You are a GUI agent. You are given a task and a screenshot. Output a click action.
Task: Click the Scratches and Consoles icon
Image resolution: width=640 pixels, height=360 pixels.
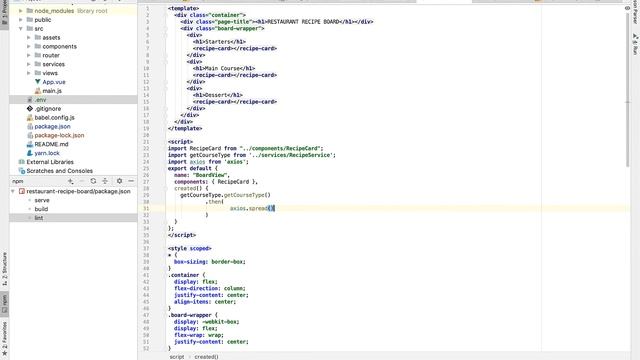coord(22,171)
